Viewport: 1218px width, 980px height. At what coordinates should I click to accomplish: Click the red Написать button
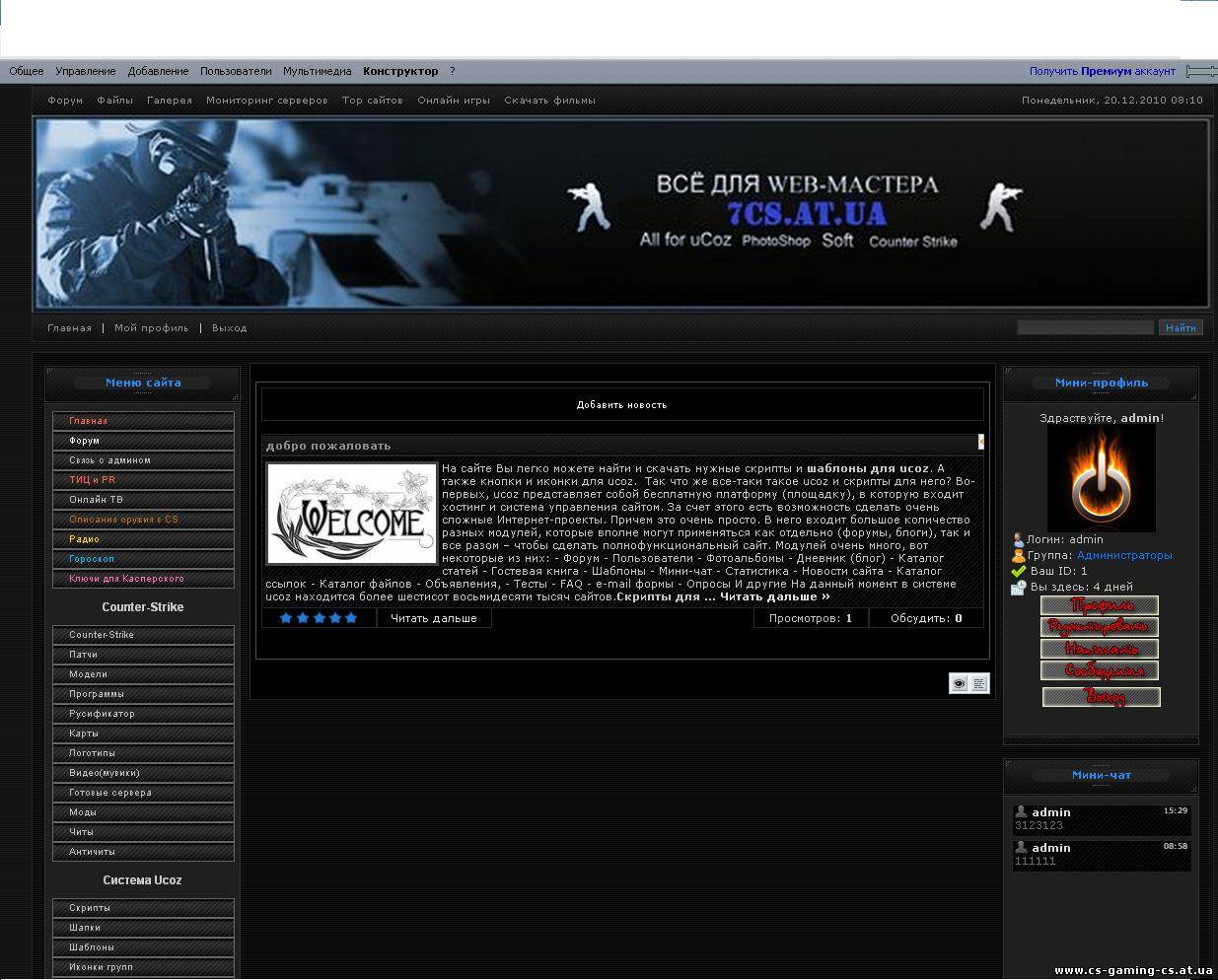[1100, 649]
